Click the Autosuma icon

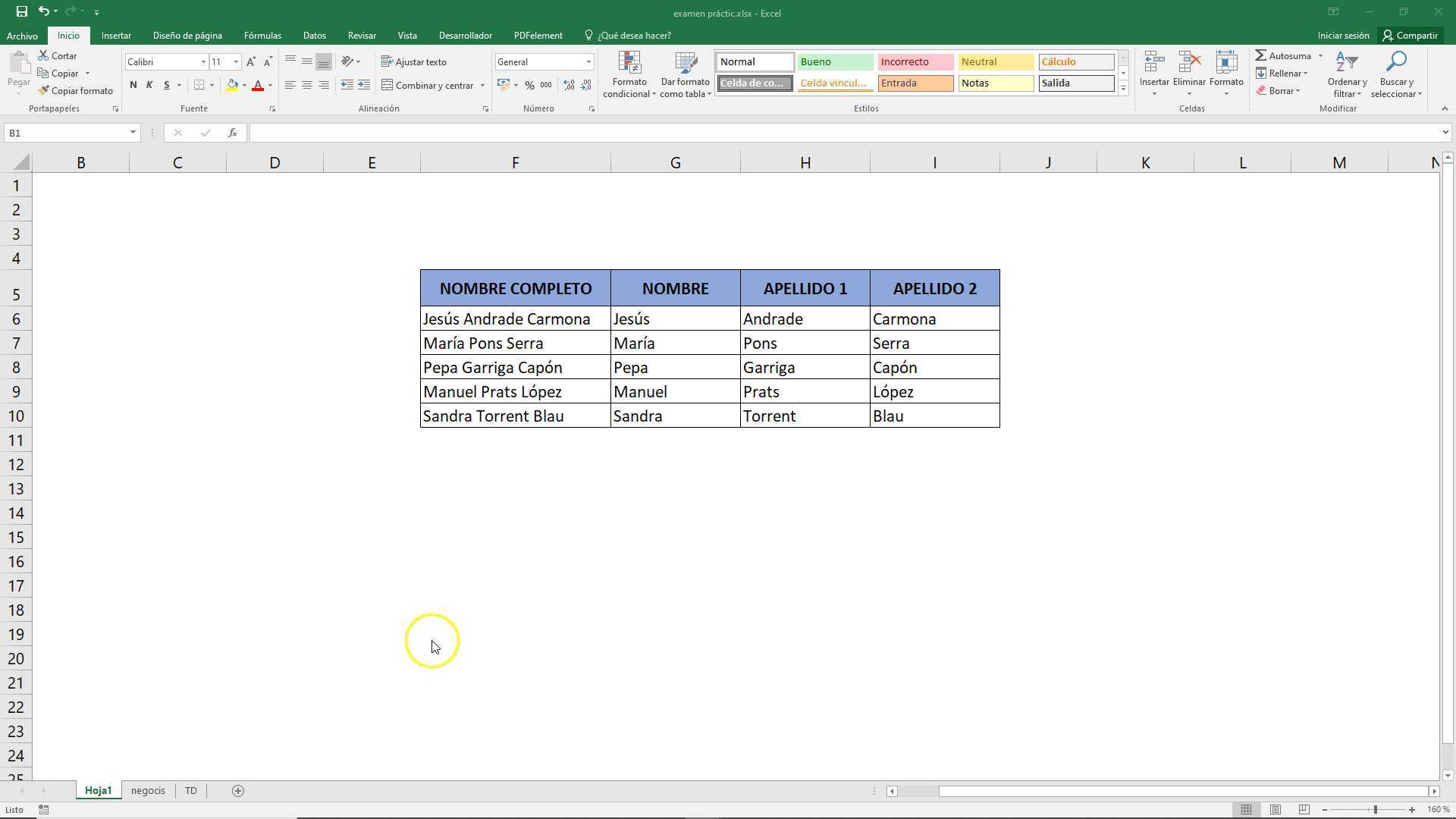pos(1260,55)
